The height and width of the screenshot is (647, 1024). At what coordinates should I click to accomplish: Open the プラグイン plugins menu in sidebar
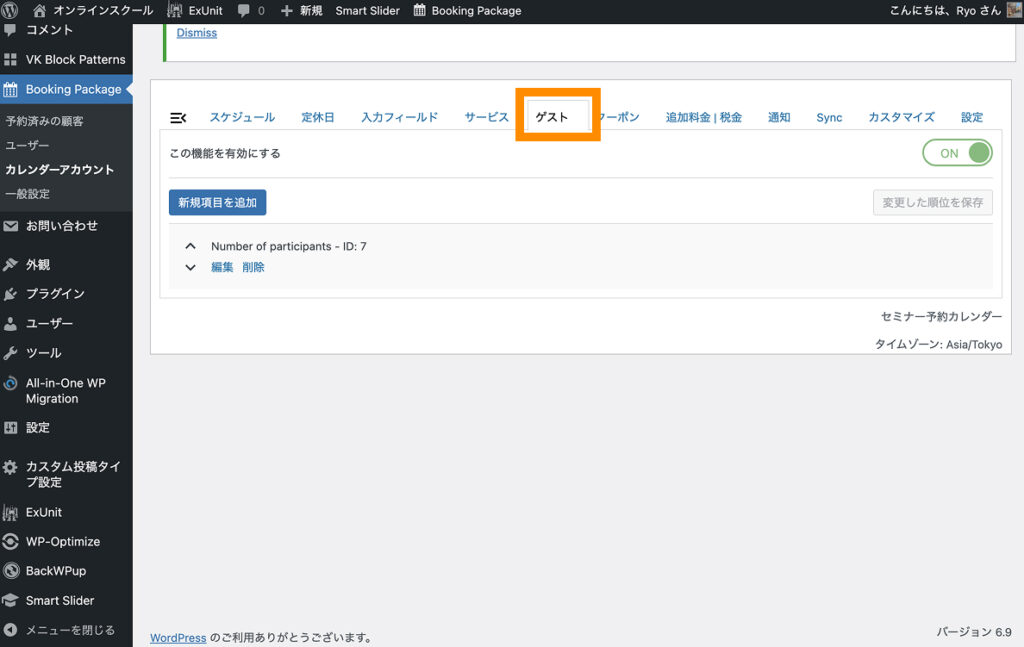[55, 294]
